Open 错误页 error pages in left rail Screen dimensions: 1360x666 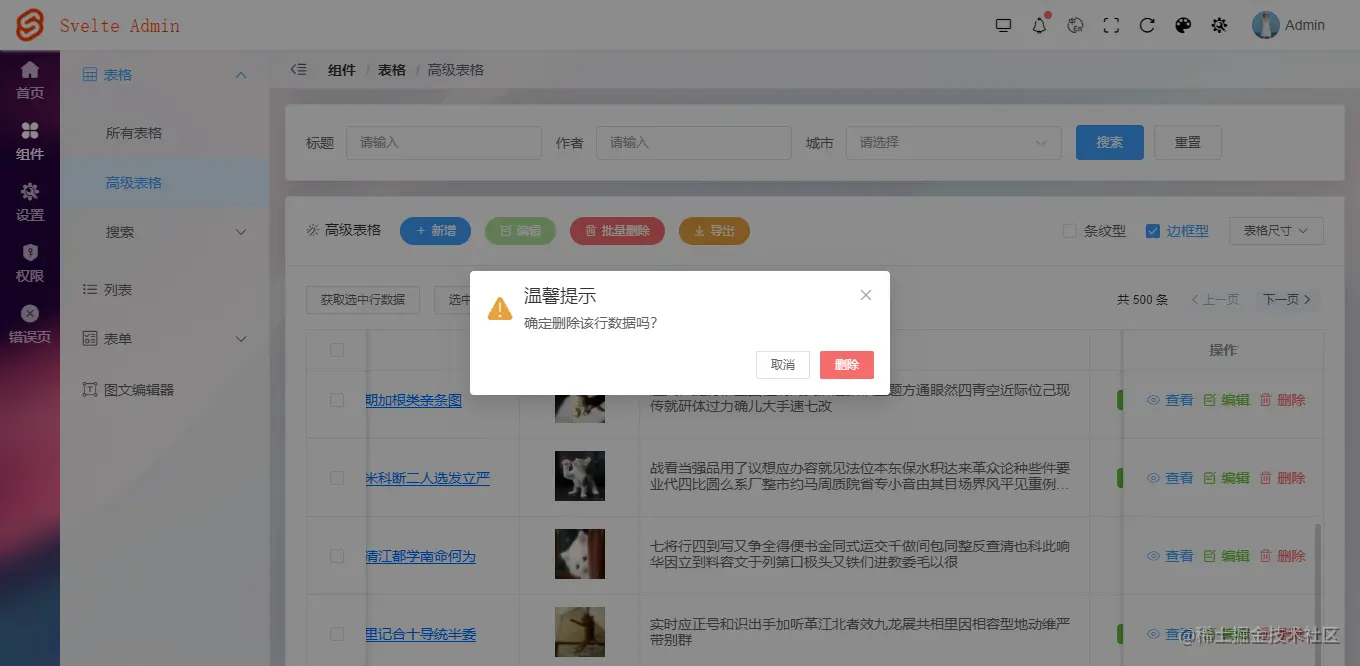click(30, 325)
